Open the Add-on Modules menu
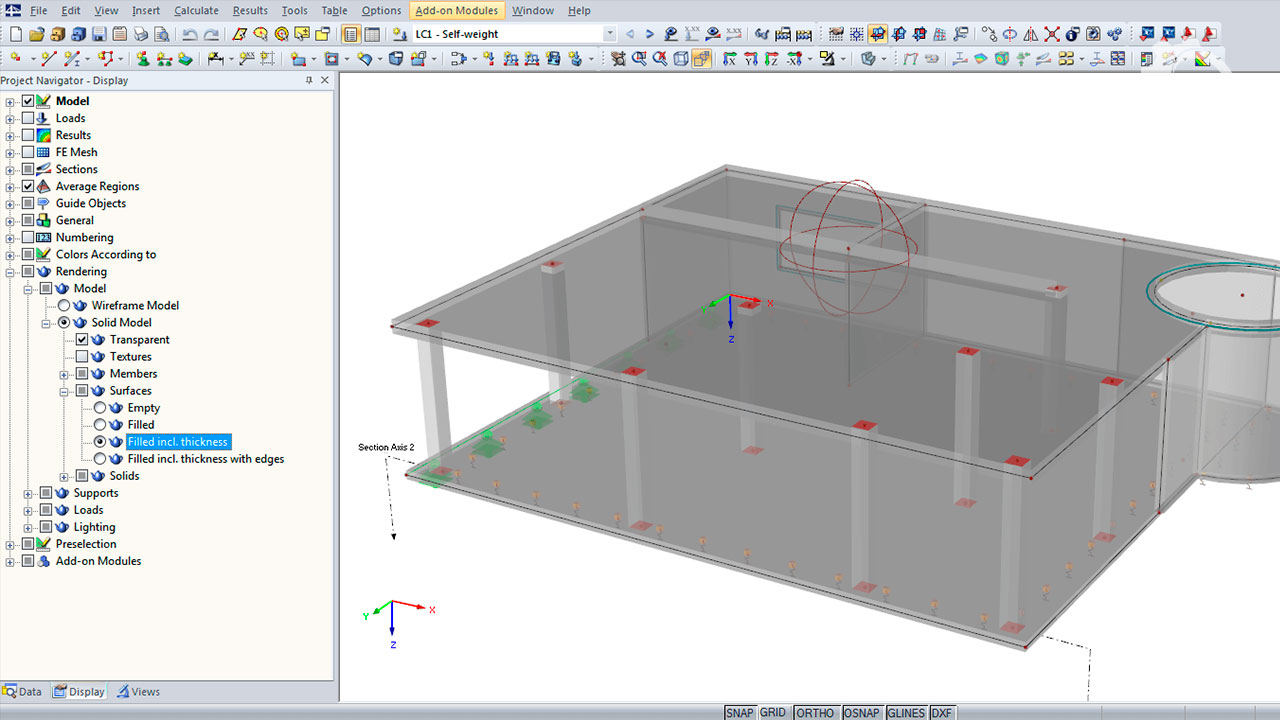 (x=455, y=10)
